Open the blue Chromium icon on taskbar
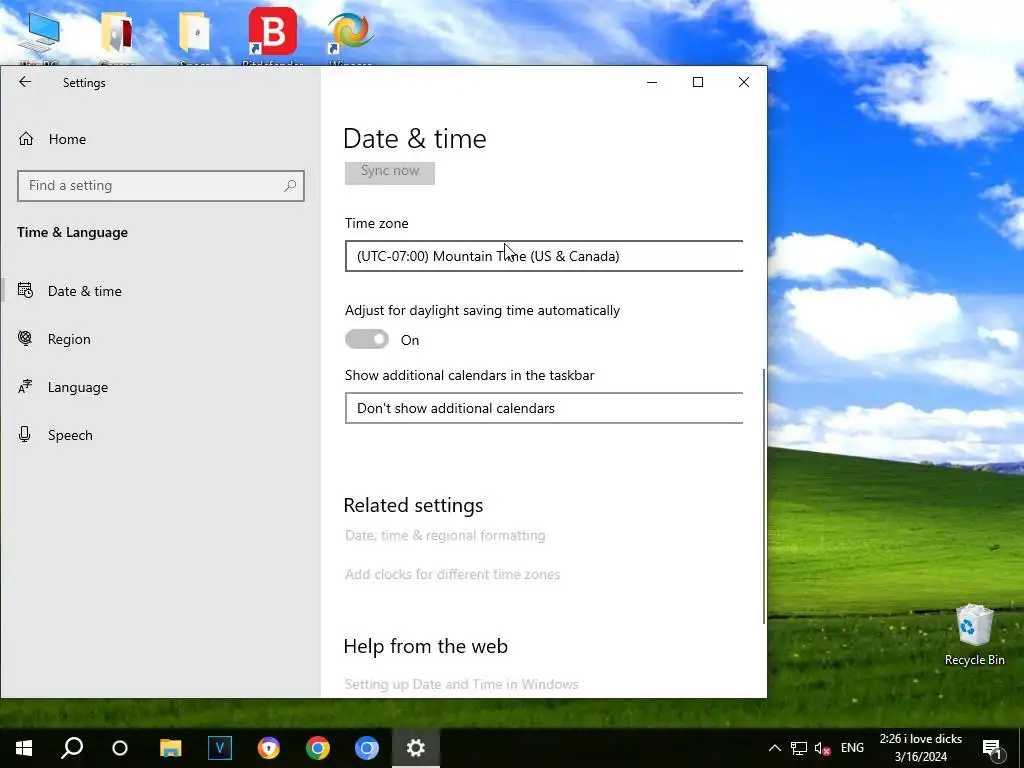Screen dimensions: 1024x768 pos(366,748)
